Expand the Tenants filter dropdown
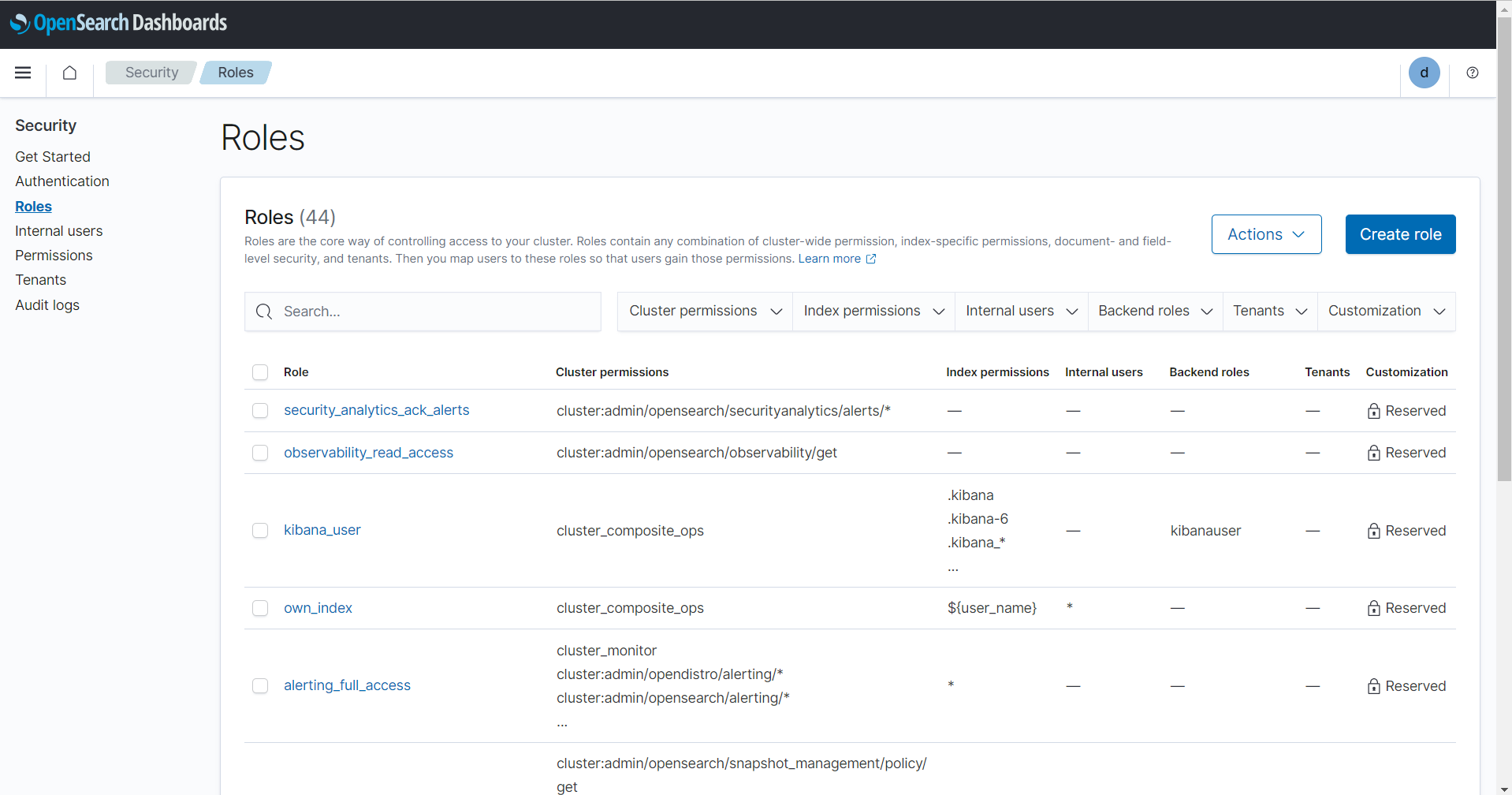Image resolution: width=1512 pixels, height=795 pixels. coord(1269,311)
